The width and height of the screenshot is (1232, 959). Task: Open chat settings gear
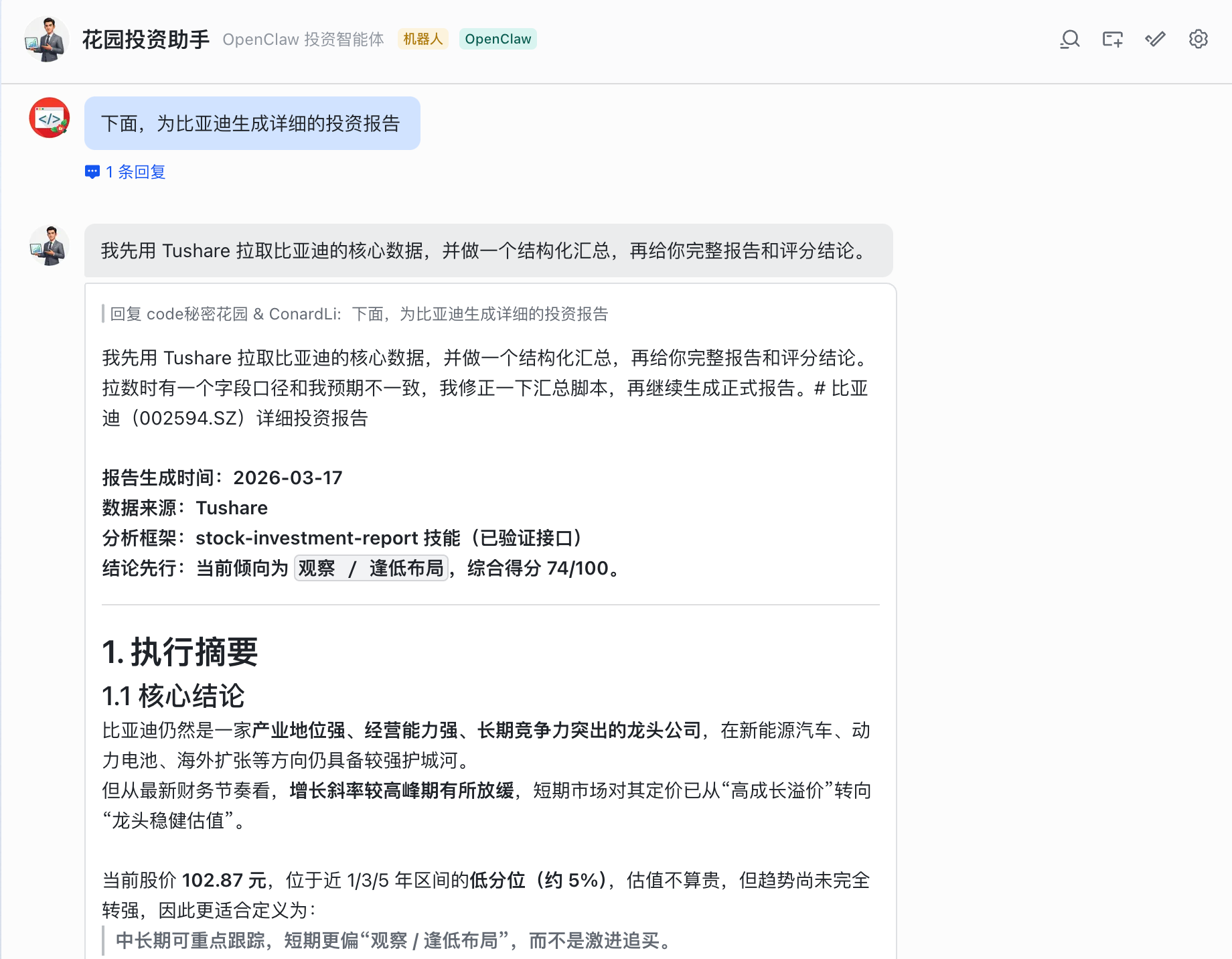1198,40
